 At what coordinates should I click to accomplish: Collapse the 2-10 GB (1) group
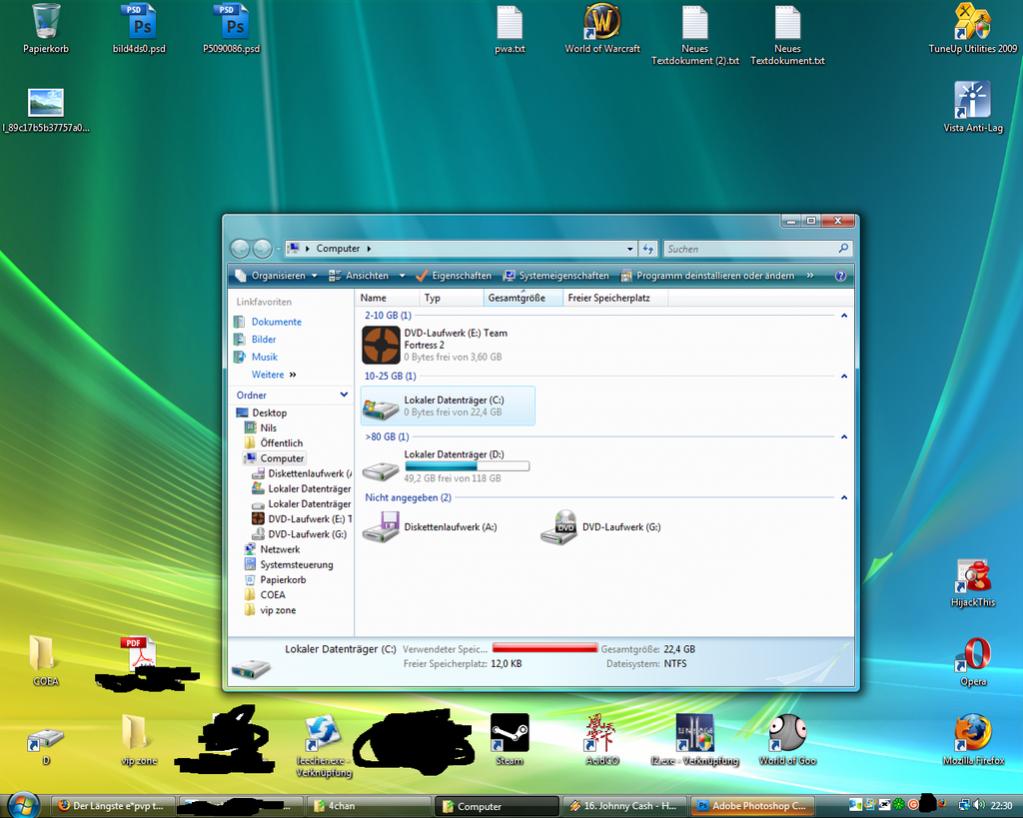pyautogui.click(x=844, y=316)
